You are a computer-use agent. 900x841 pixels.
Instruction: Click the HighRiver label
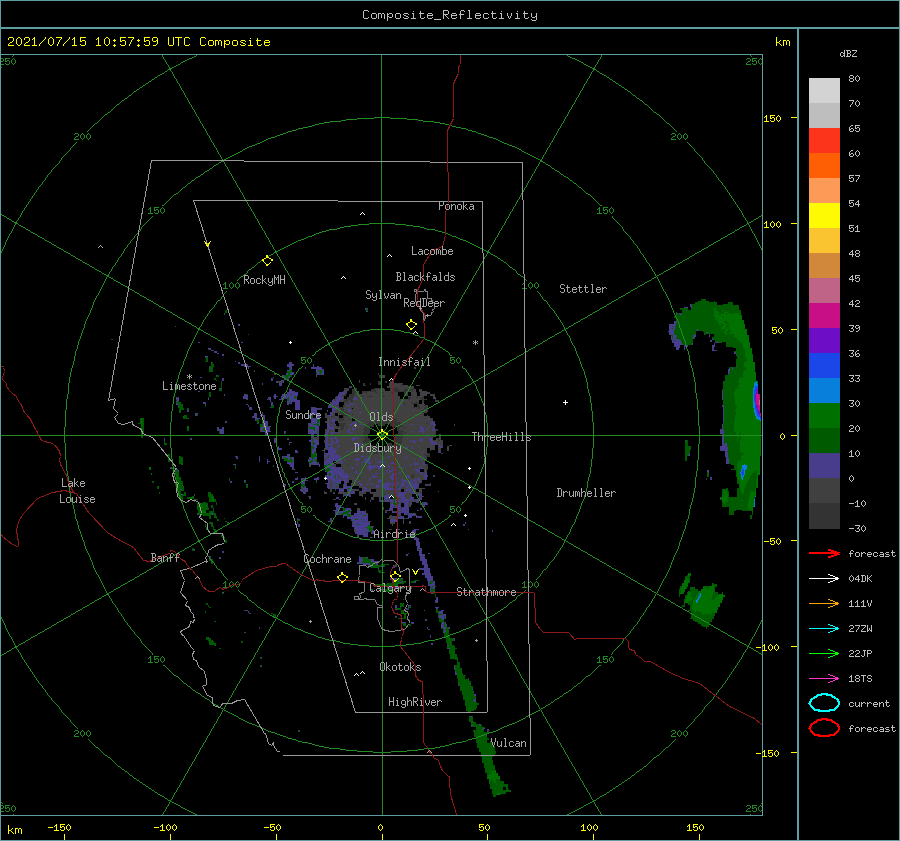coord(415,702)
